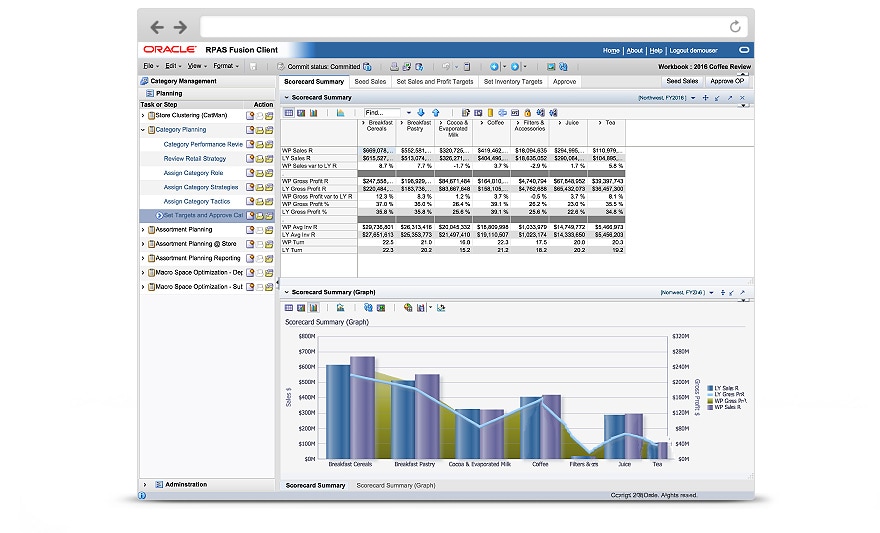Reload the page with the refresh icon

[735, 26]
